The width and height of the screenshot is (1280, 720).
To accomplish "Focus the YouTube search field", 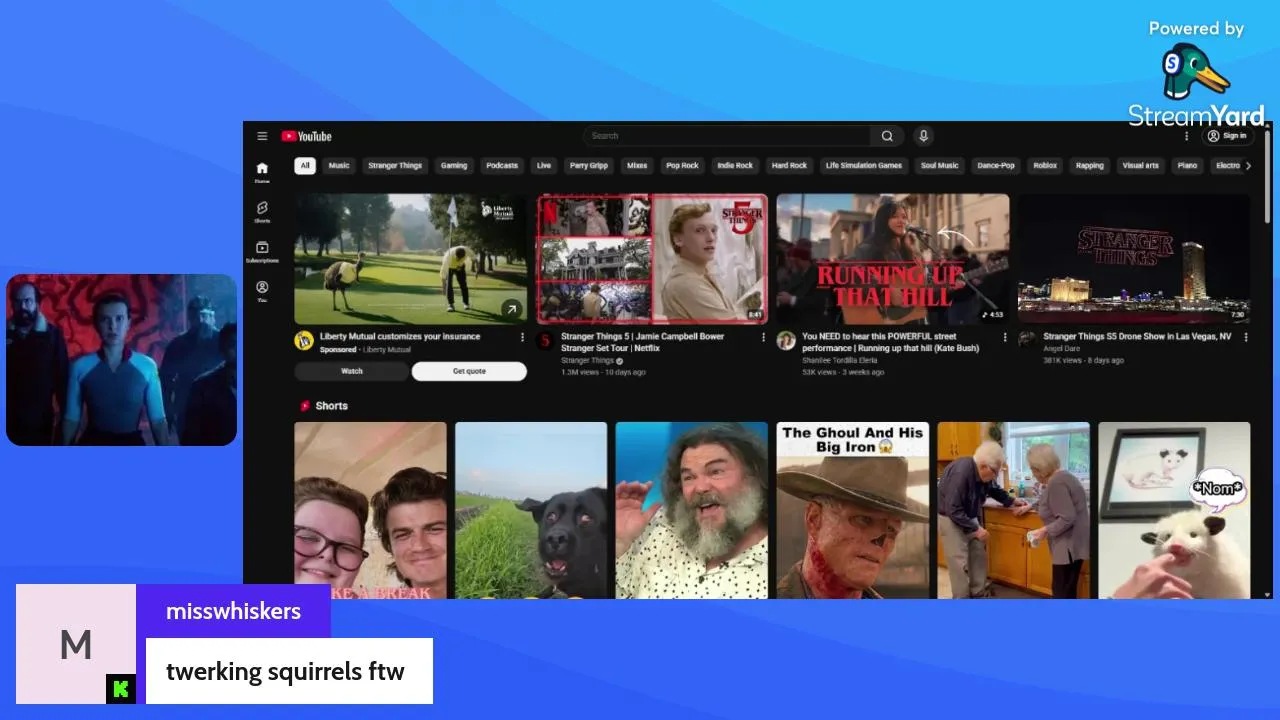I will pos(727,136).
